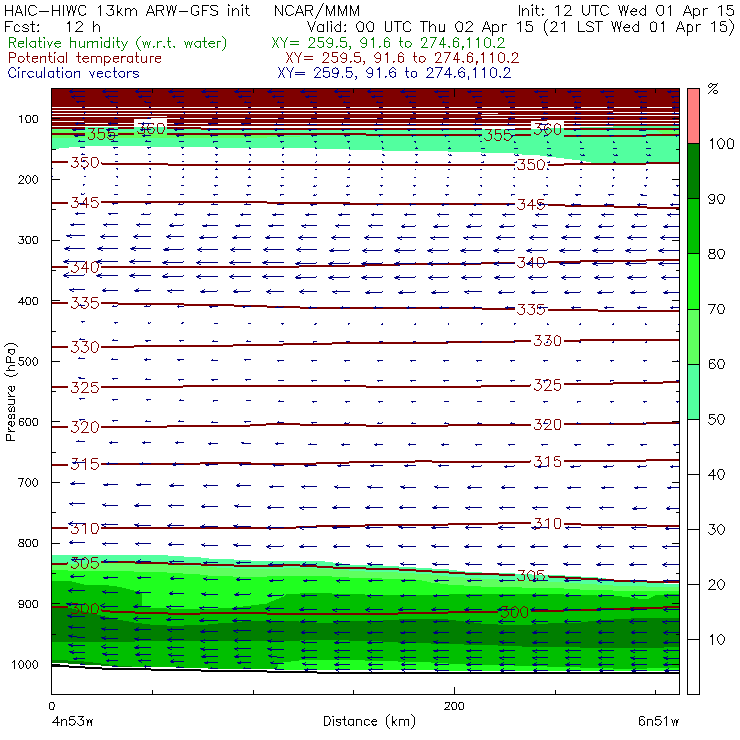
Task: Click the '100' hPa pressure axis tick label
Action: coord(28,119)
